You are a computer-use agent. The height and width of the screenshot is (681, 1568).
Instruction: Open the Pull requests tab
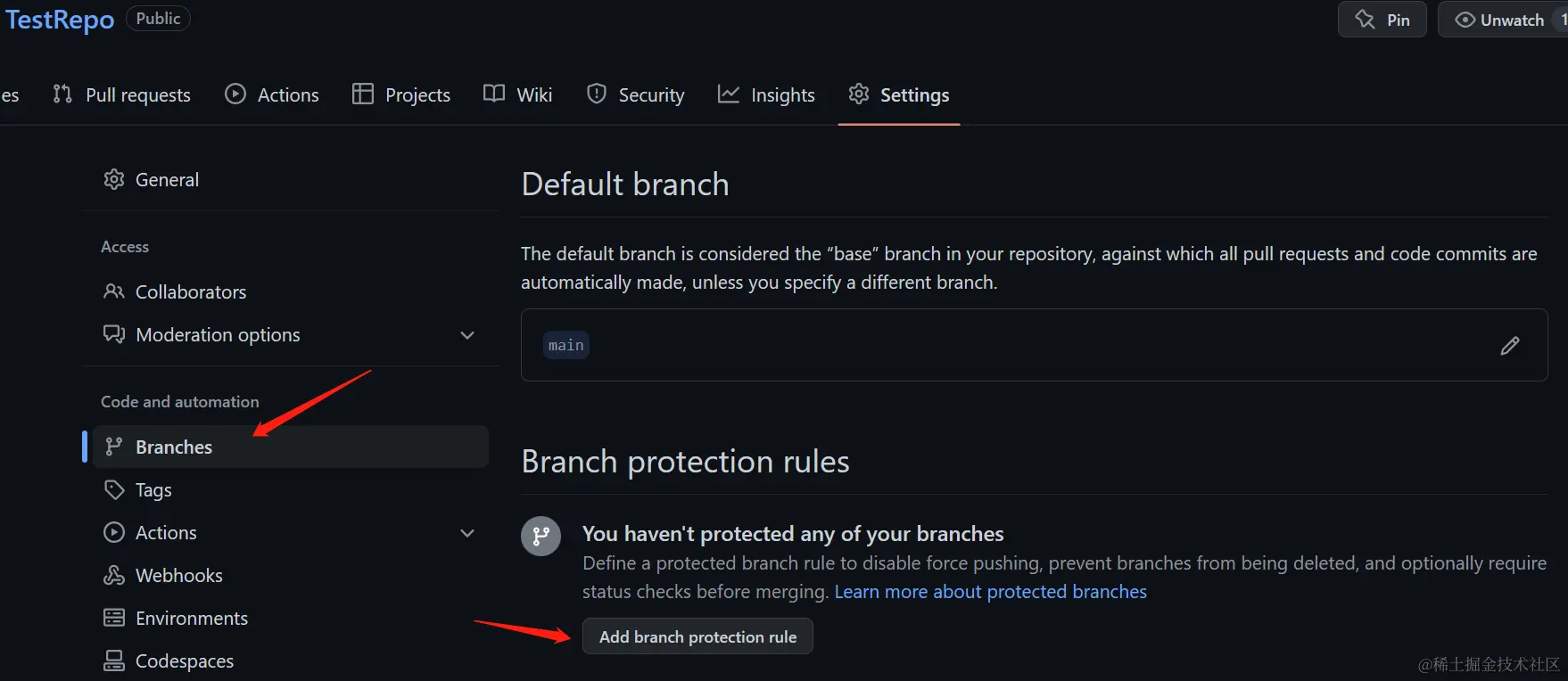click(x=121, y=94)
